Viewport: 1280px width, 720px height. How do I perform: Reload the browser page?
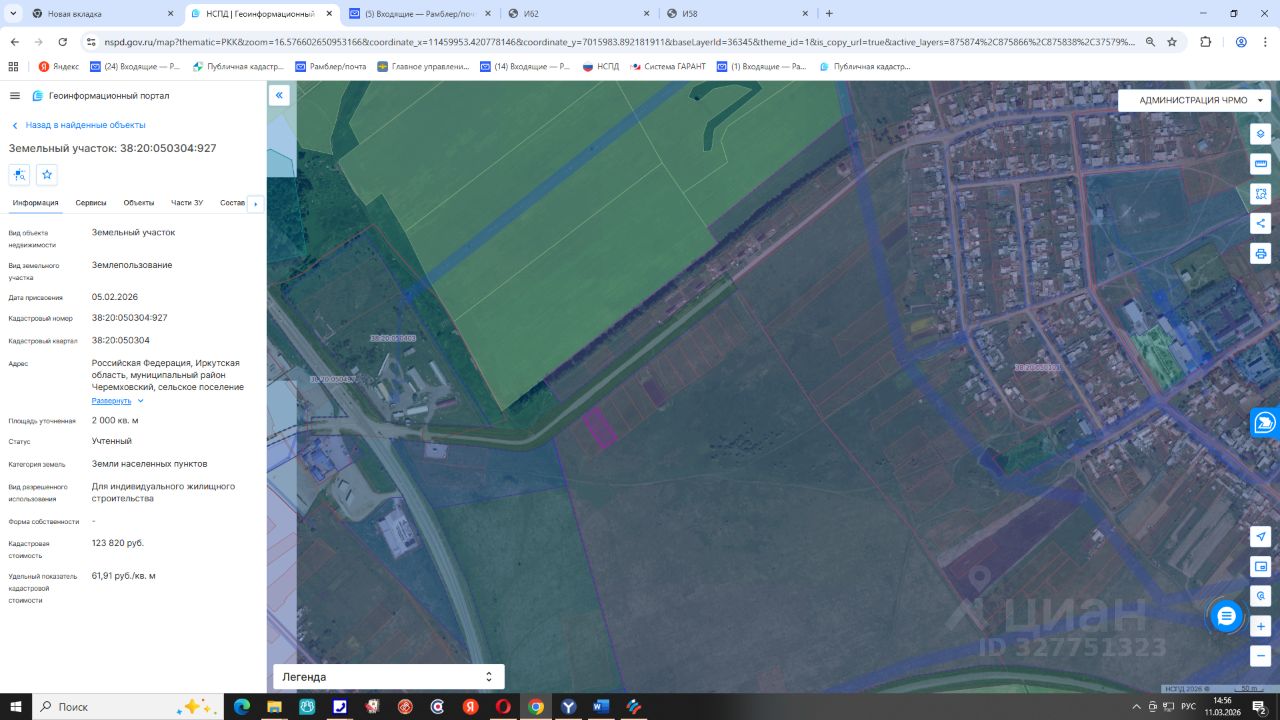coord(63,42)
